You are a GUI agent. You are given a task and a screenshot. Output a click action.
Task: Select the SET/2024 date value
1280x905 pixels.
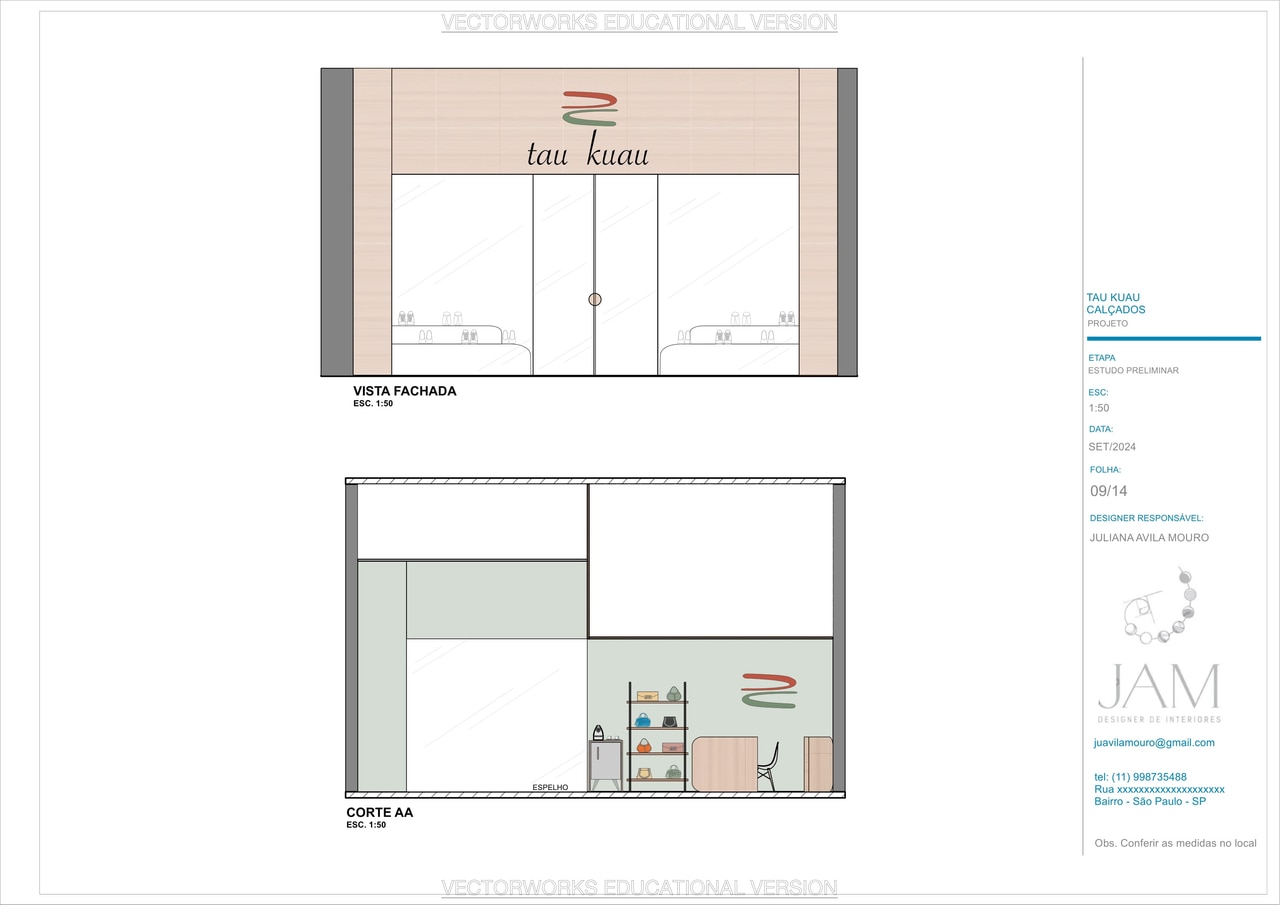(x=1112, y=447)
